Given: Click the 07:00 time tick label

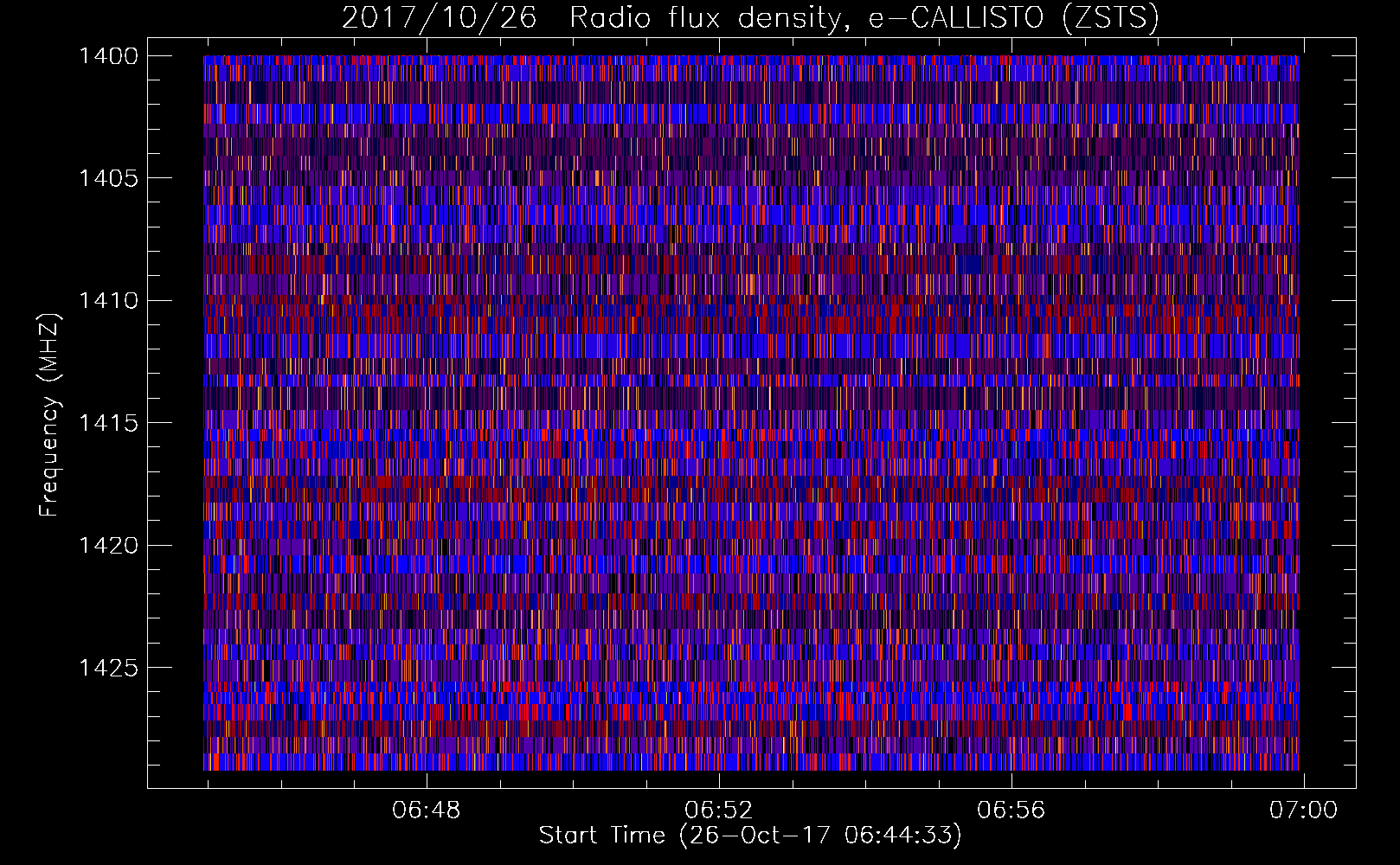Looking at the screenshot, I should point(1303,811).
